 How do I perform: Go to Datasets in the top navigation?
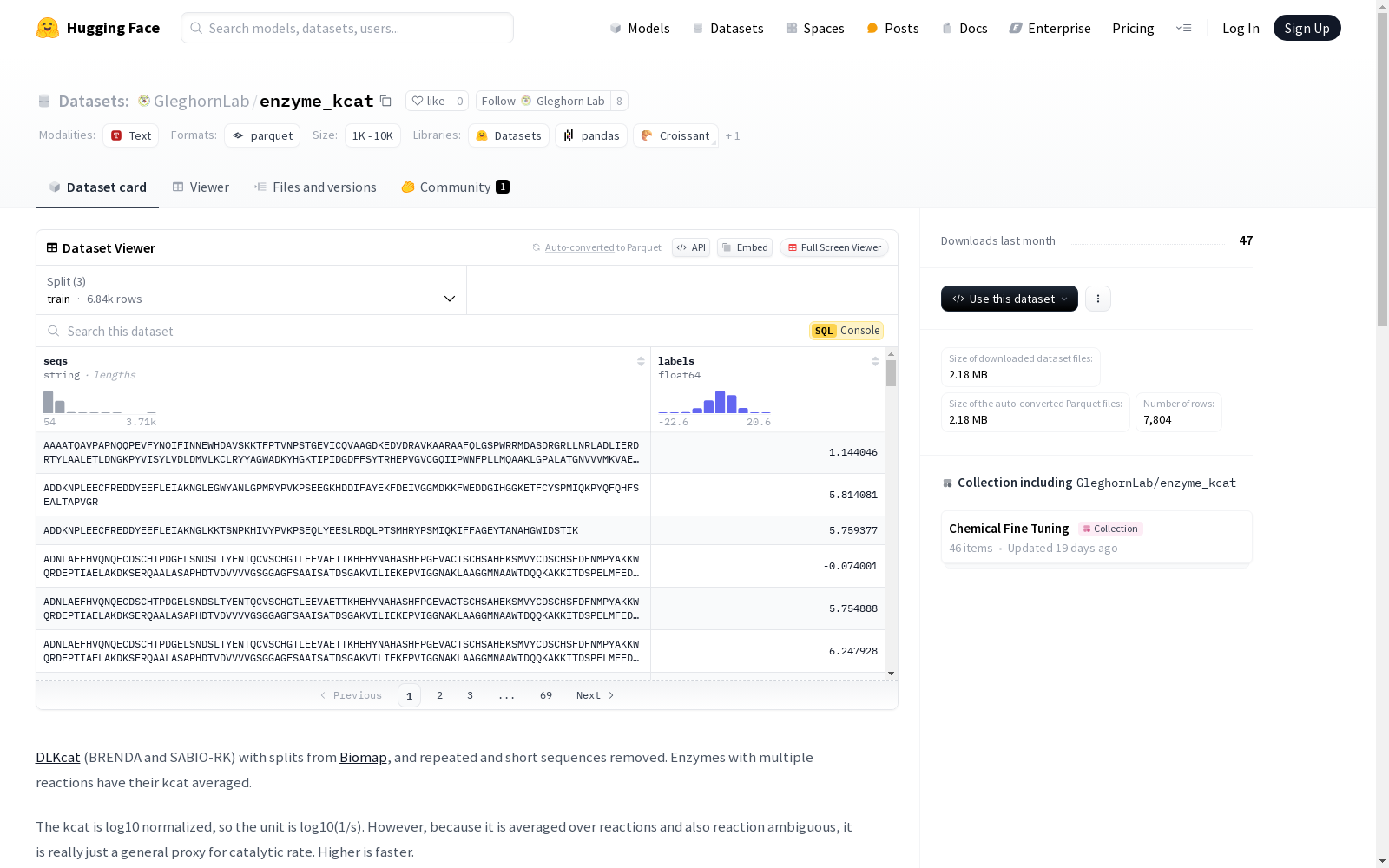coord(727,28)
